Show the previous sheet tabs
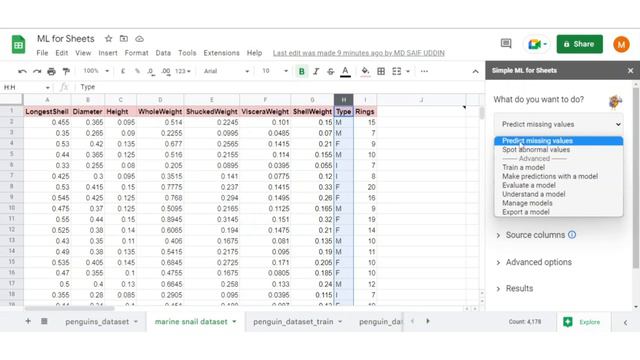 click(x=412, y=321)
